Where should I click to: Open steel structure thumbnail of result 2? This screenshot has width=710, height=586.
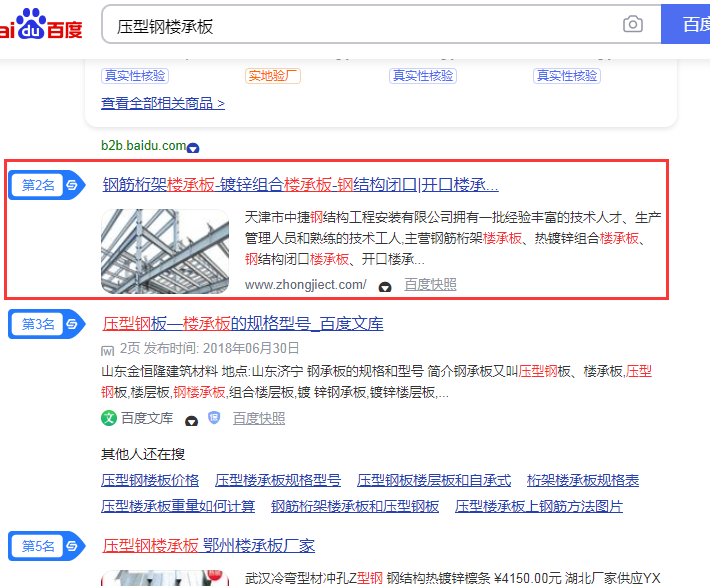165,251
